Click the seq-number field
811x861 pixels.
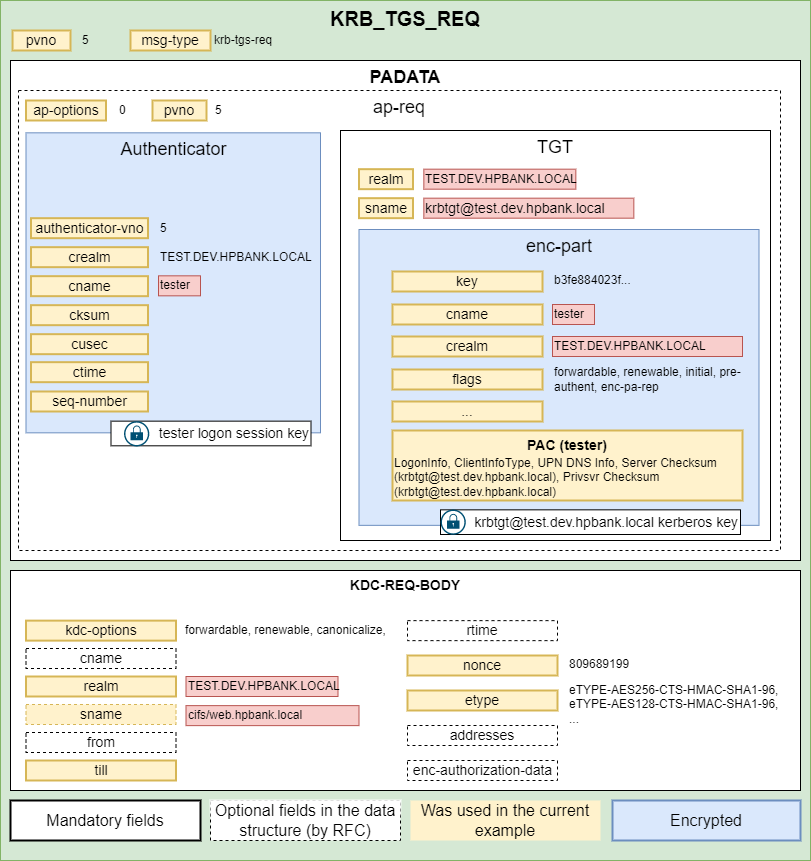pyautogui.click(x=90, y=401)
